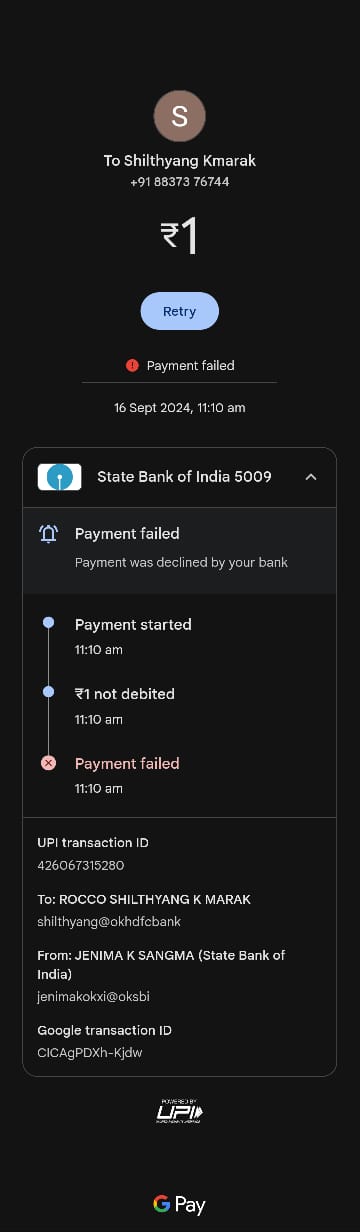Image resolution: width=360 pixels, height=1232 pixels.
Task: Click the Powered by UPI logo
Action: click(180, 1111)
